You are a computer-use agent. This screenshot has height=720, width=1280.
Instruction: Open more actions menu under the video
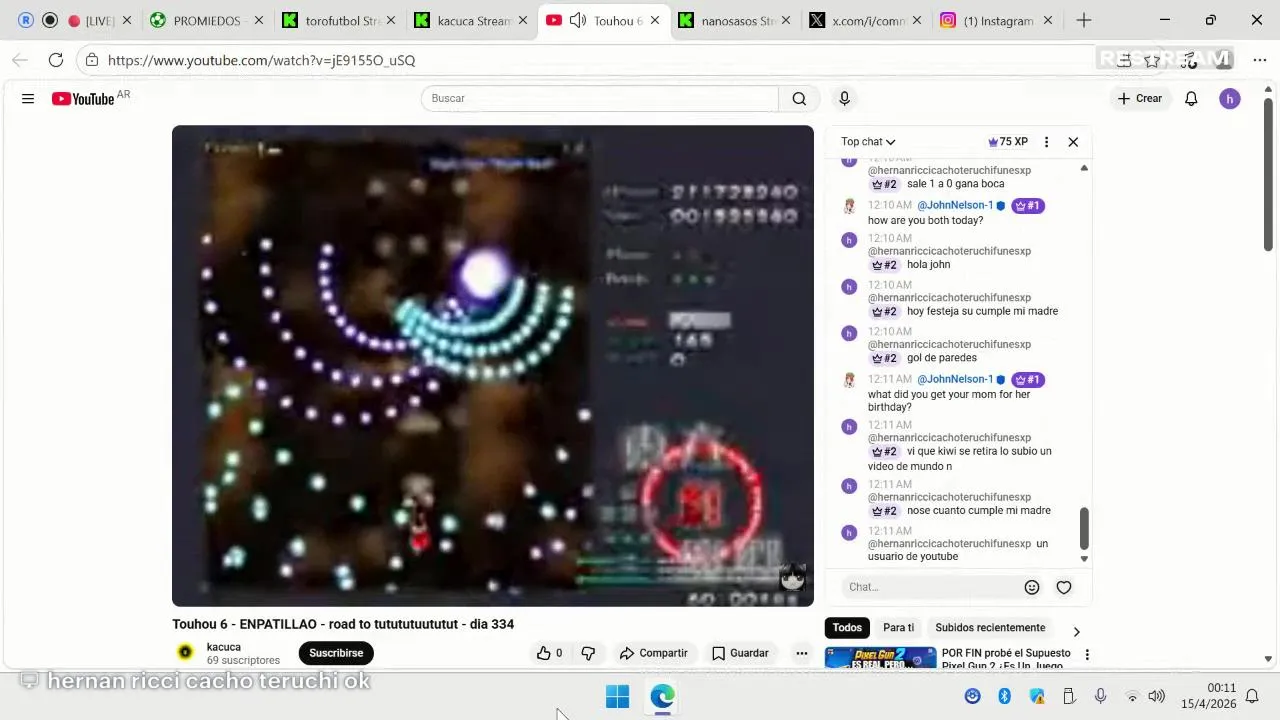point(801,653)
